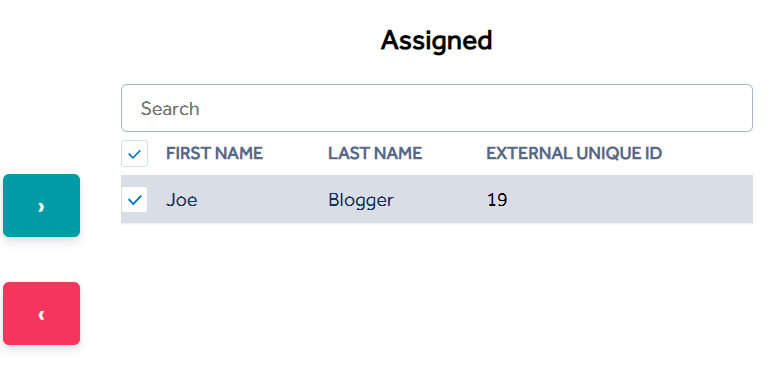Sort by the FIRST NAME column header
Viewport: 777px width, 366px height.
[x=214, y=154]
